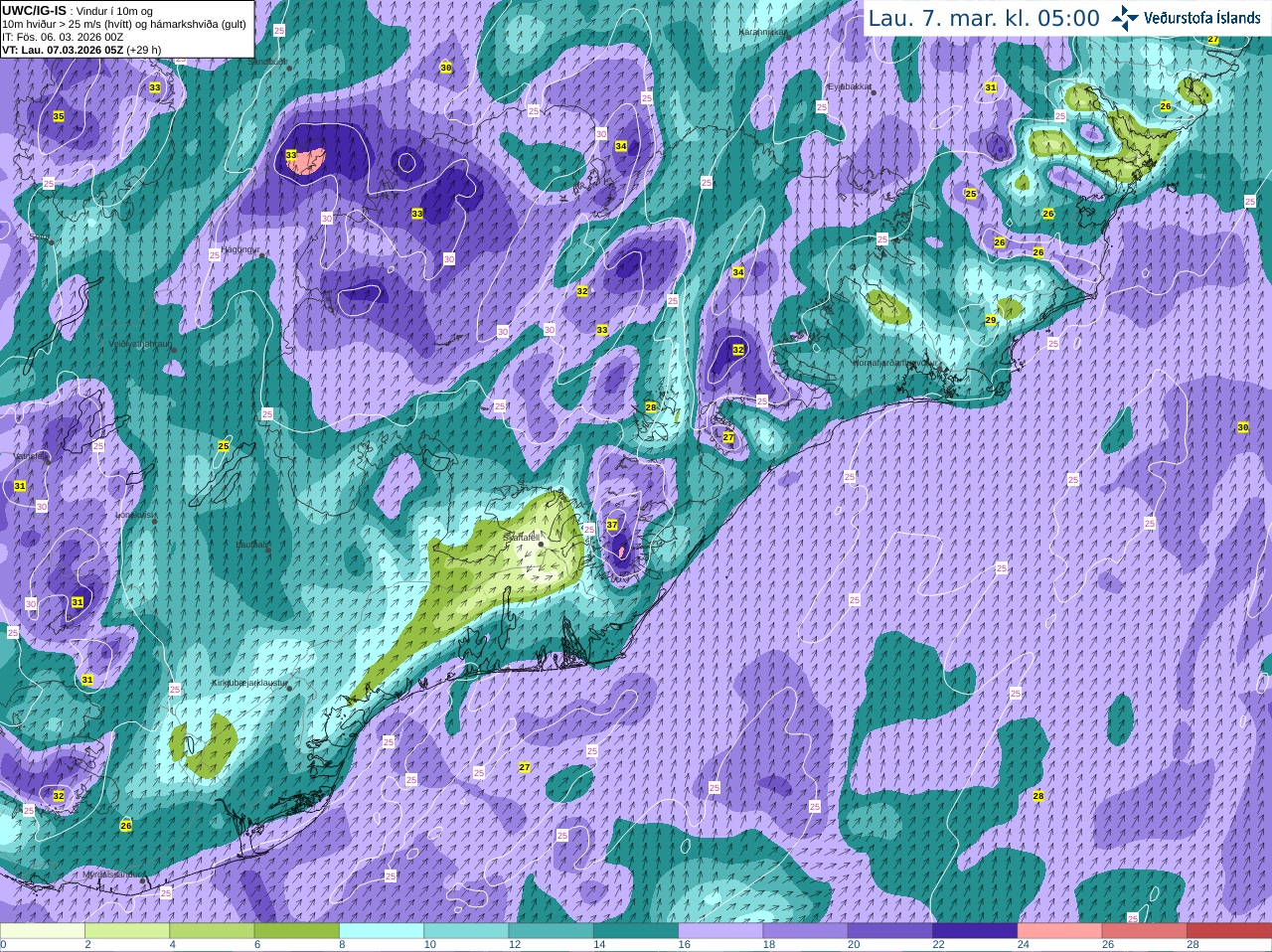Pick the 8–10 m/s legend swatch
1272x952 pixels.
pos(382,931)
